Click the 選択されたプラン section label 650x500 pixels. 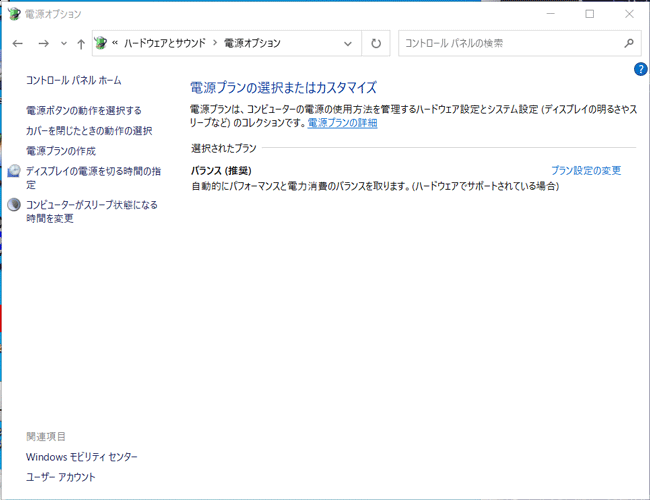pos(224,148)
